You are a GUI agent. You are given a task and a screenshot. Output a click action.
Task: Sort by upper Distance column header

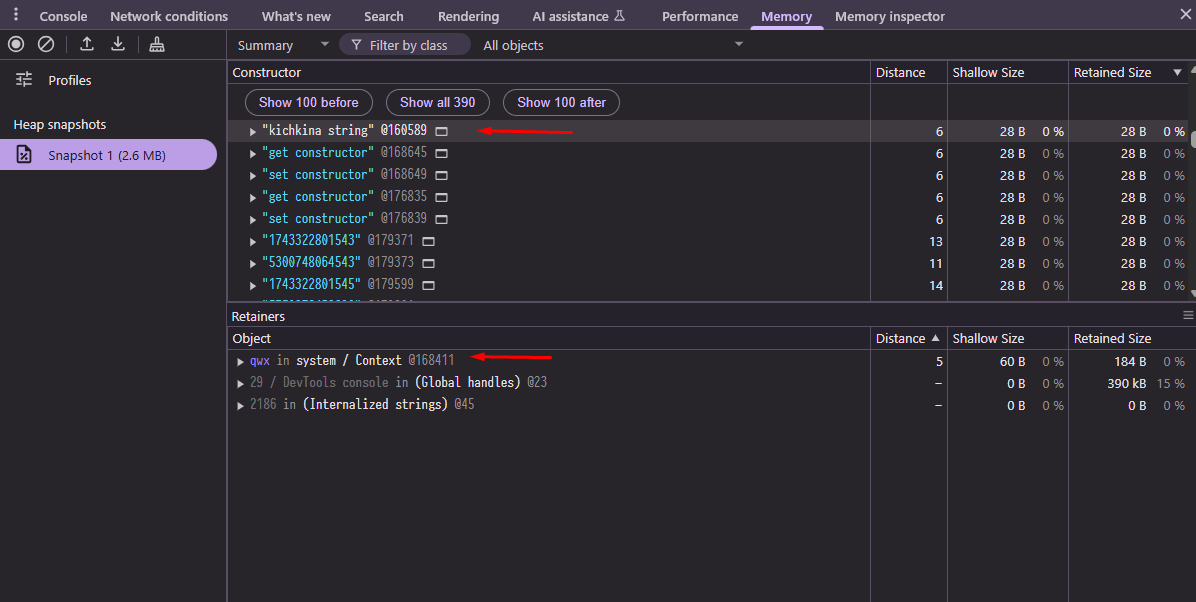(x=908, y=72)
